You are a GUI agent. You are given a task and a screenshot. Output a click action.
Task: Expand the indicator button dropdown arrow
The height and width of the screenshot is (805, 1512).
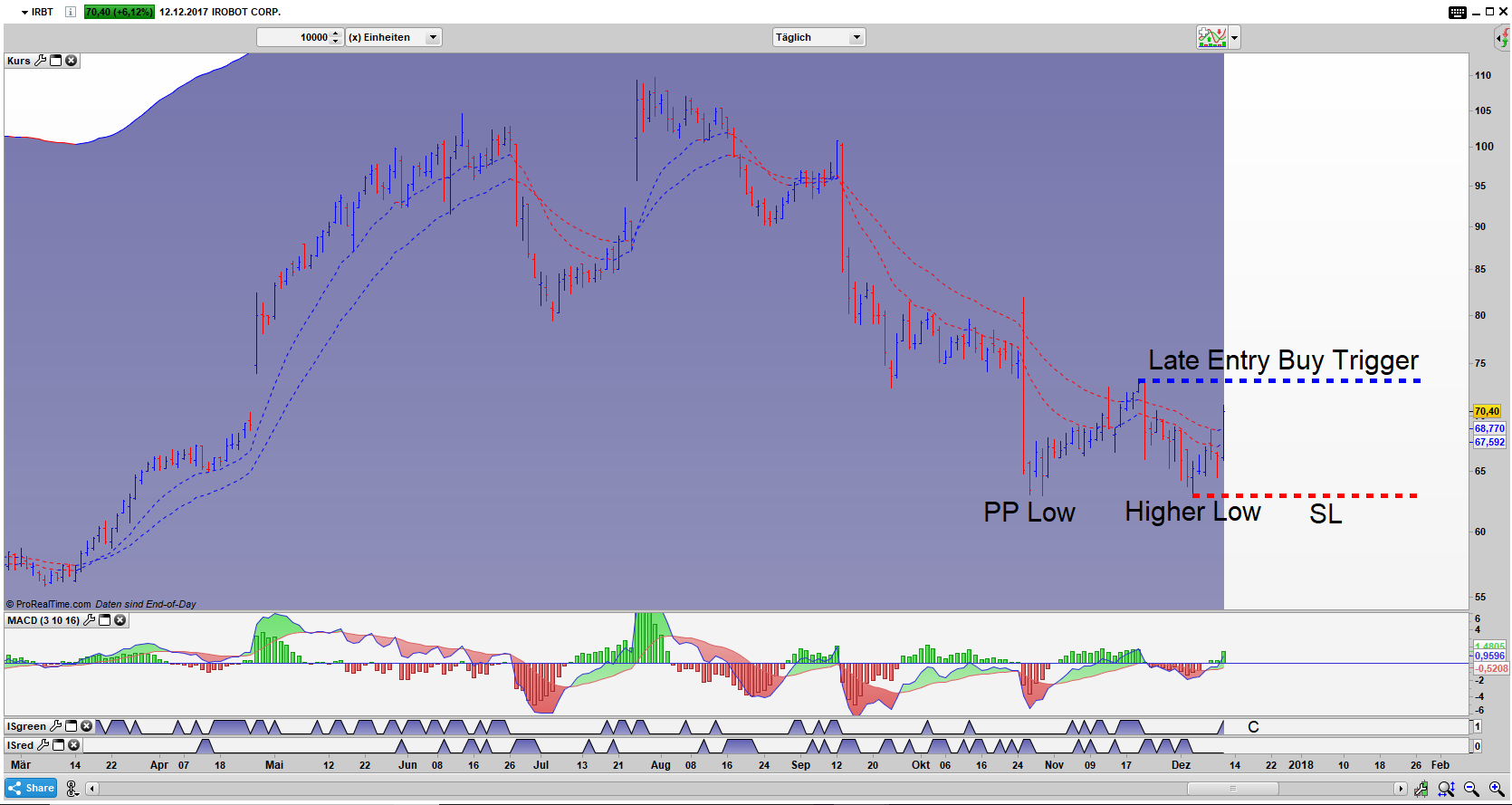click(1235, 37)
